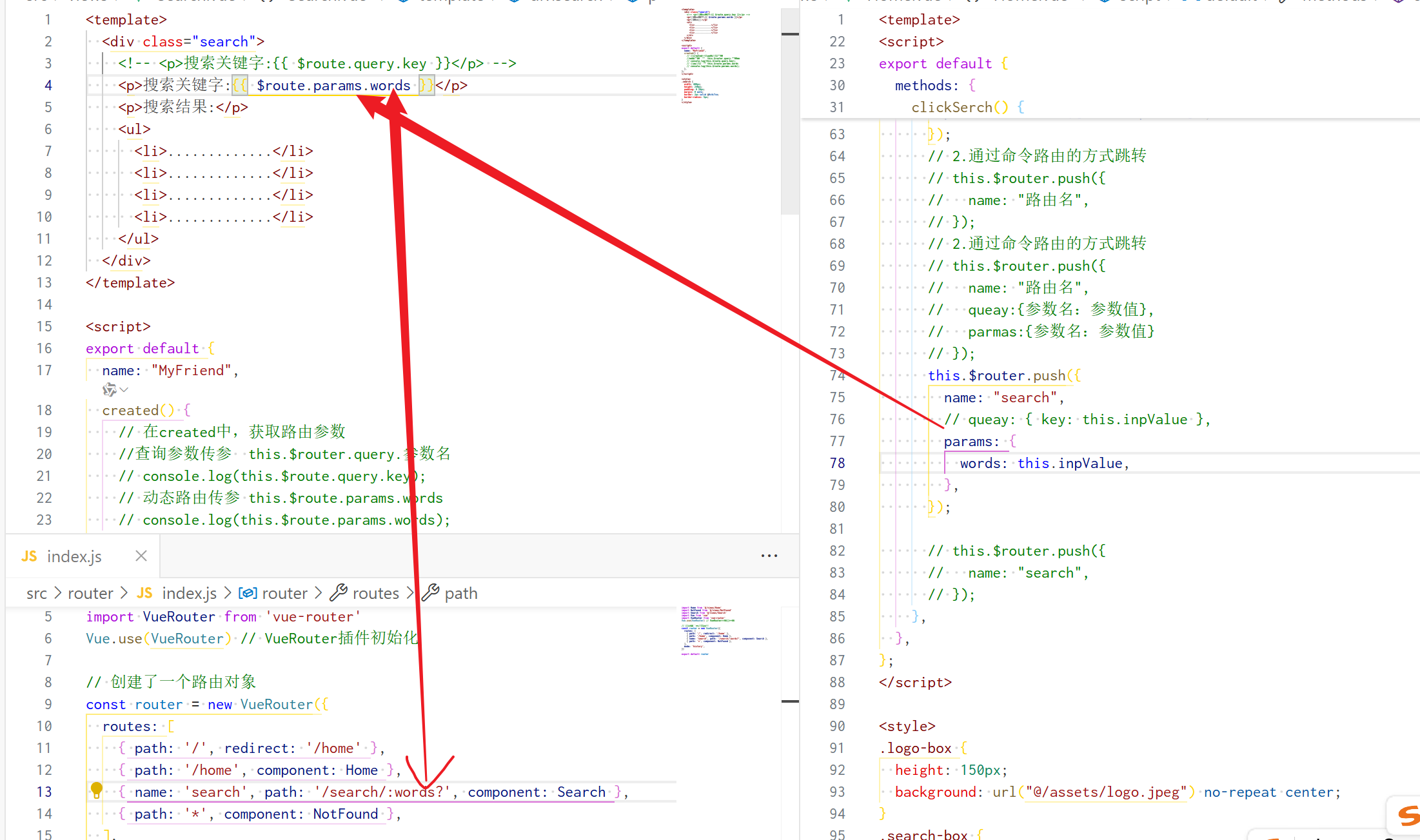1420x840 pixels.
Task: Click the routes wrench icon in breadcrumb
Action: point(339,592)
